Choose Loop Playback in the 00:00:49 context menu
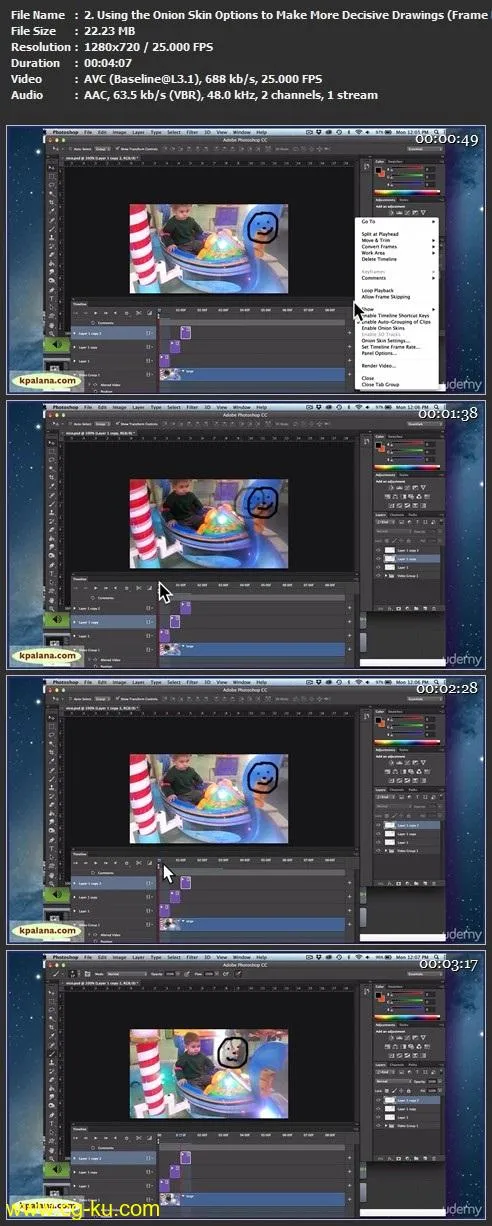 click(x=378, y=290)
